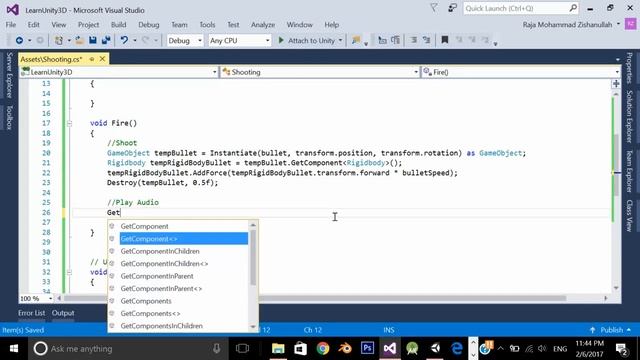
Task: Click the autocomplete list scrollbar thumb
Action: tap(253, 257)
